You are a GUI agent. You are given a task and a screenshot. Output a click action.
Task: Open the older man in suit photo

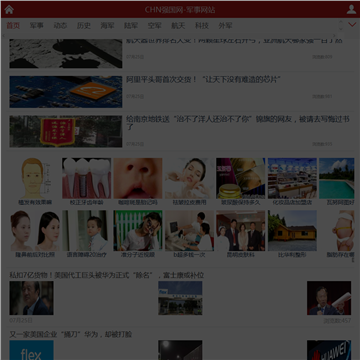[31, 298]
